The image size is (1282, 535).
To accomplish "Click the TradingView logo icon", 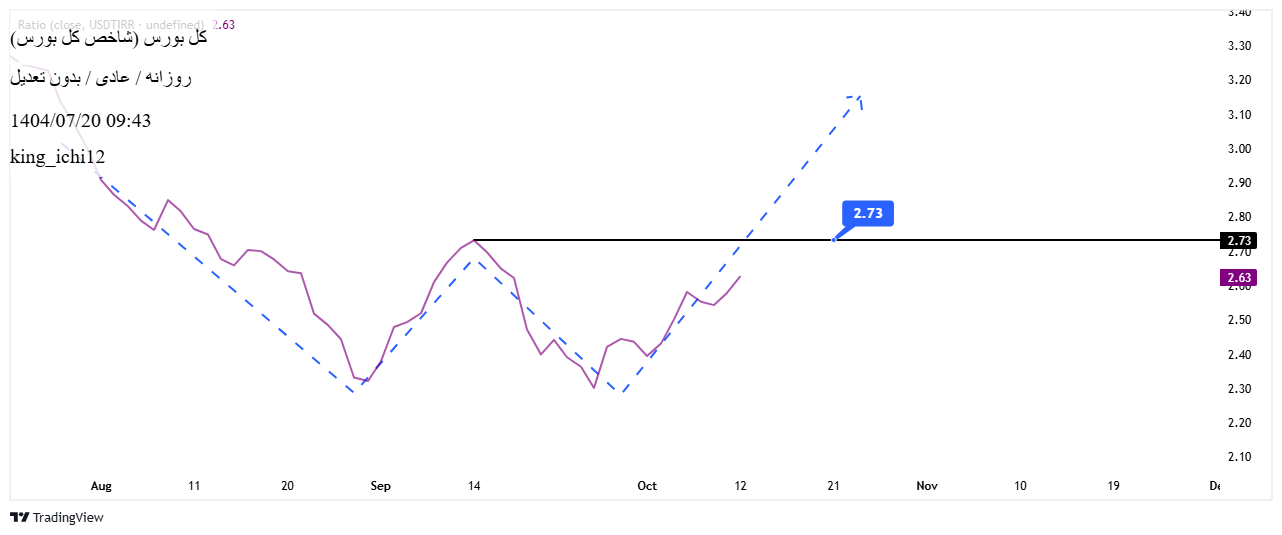I will pos(19,517).
